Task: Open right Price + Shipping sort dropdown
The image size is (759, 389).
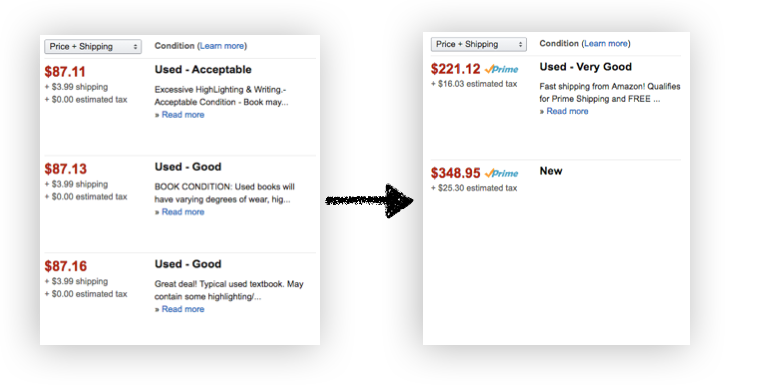Action: coord(479,44)
